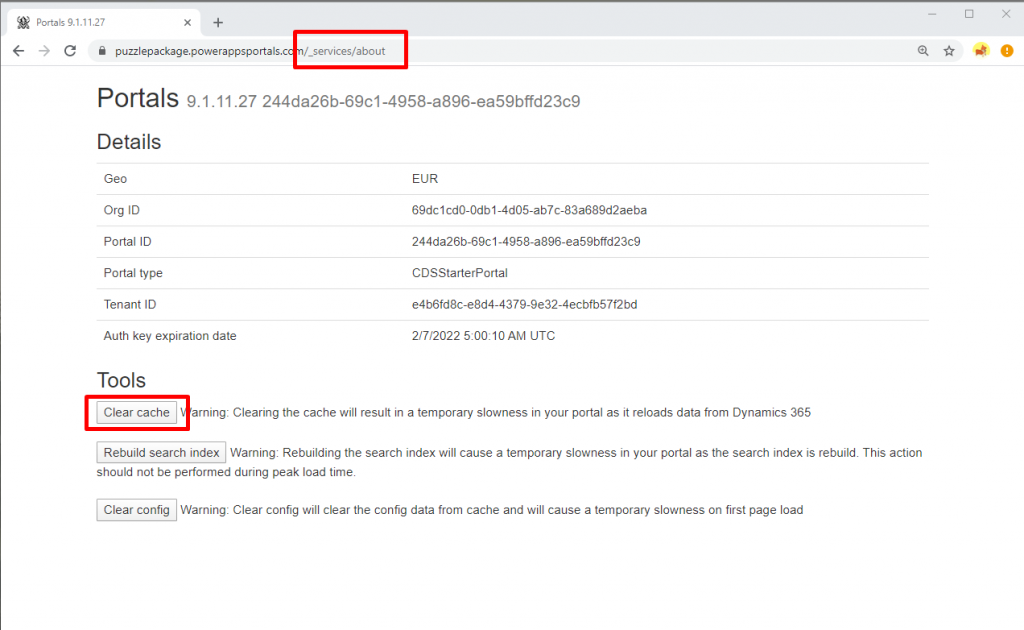Open the orange browser alert icon
The image size is (1024, 630).
coord(1007,51)
